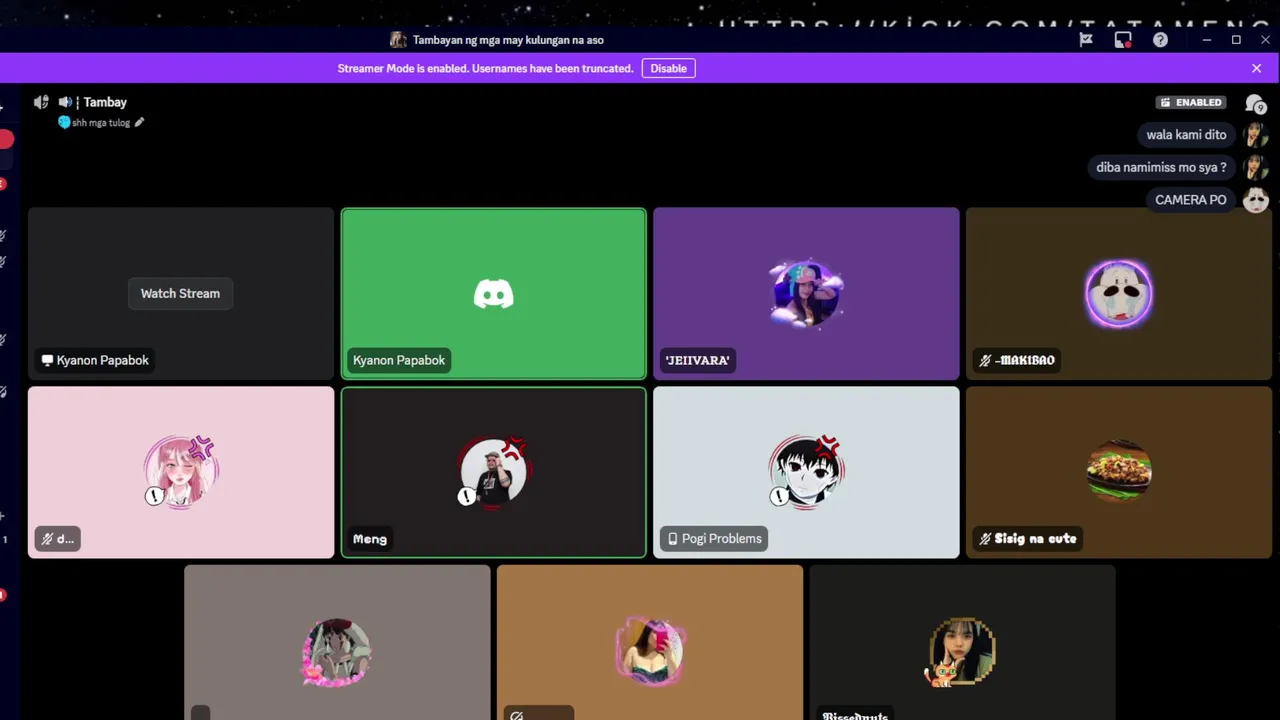Edit the channel status via pencil icon
Image resolution: width=1280 pixels, height=720 pixels.
[140, 122]
